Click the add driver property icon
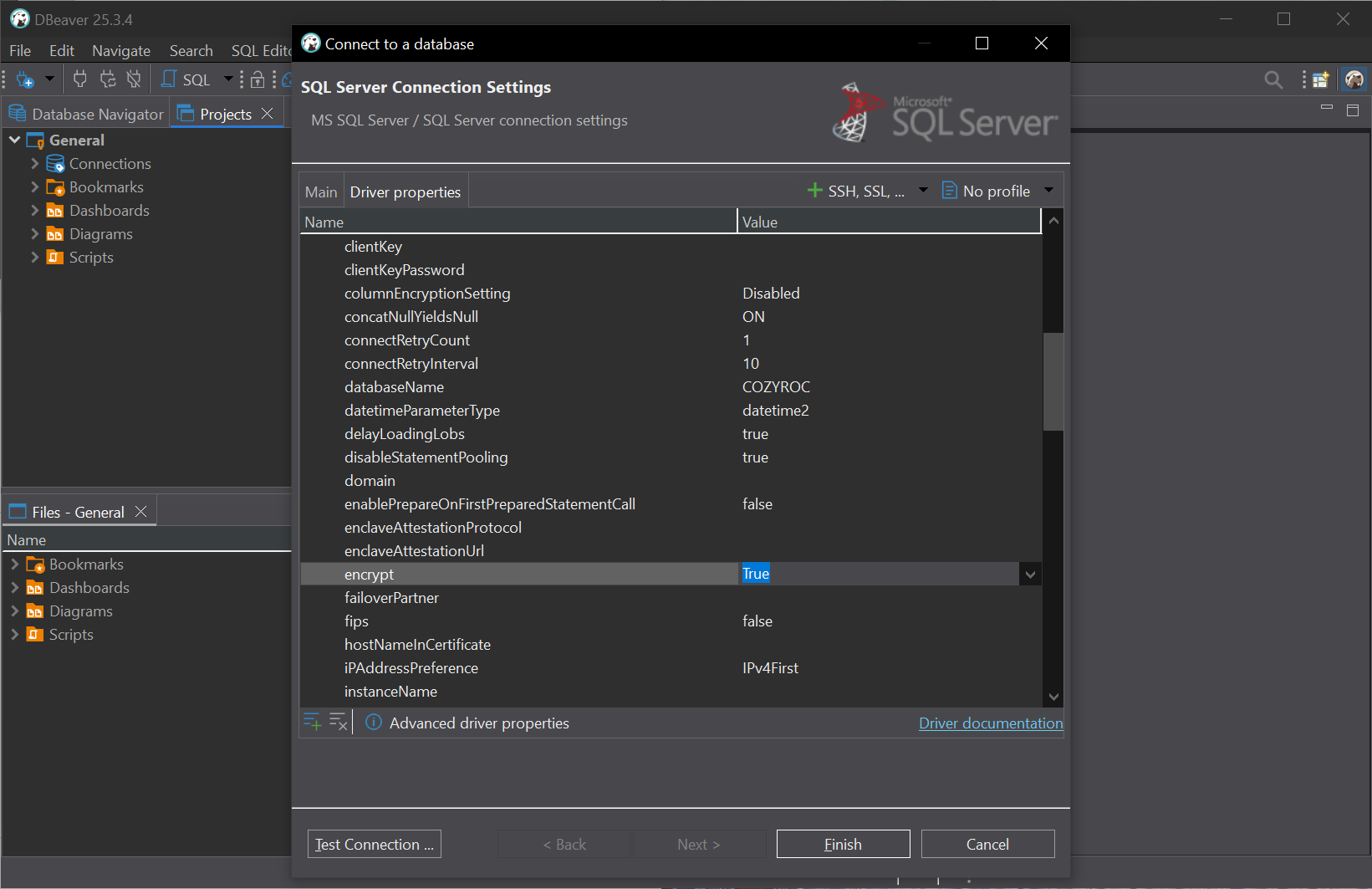Image resolution: width=1372 pixels, height=889 pixels. point(312,723)
